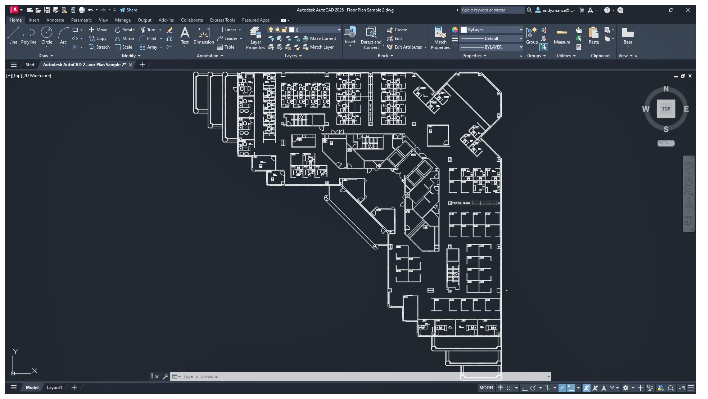This screenshot has width=708, height=399.
Task: Click the Erase tool icon
Action: click(169, 30)
